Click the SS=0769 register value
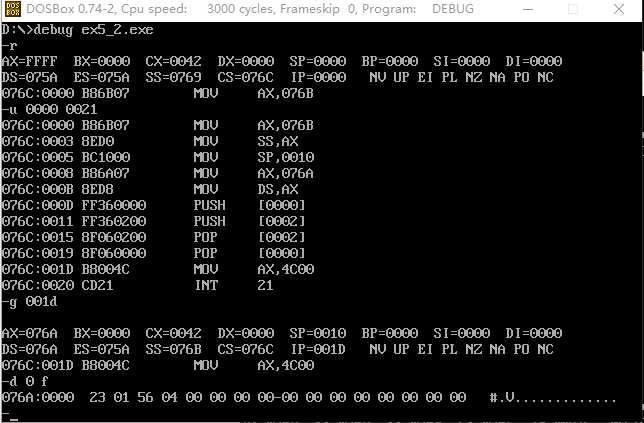Viewport: 644px width, 423px height. click(173, 77)
